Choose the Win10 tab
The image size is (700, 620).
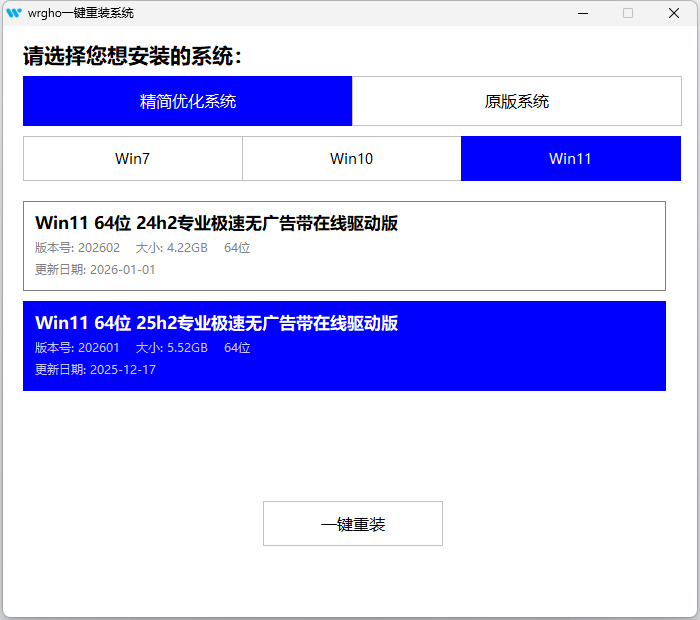(351, 158)
